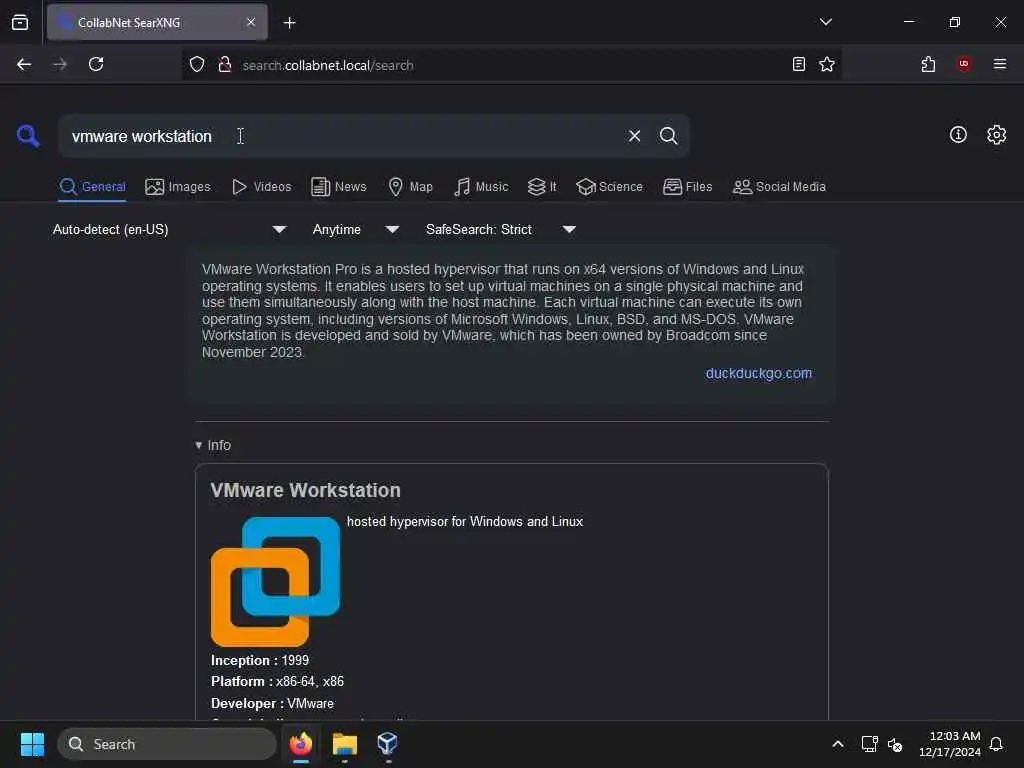List all tabs dropdown arrow

click(825, 22)
